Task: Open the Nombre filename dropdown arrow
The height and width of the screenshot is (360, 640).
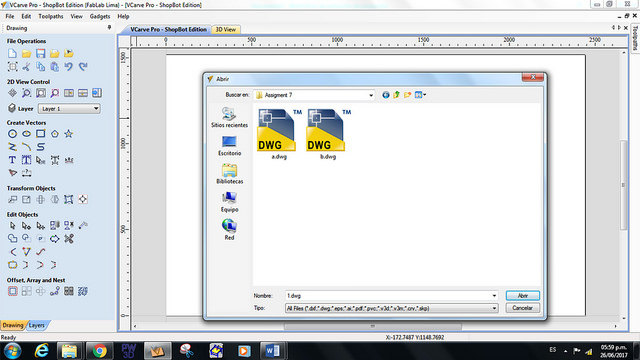Action: tap(494, 296)
